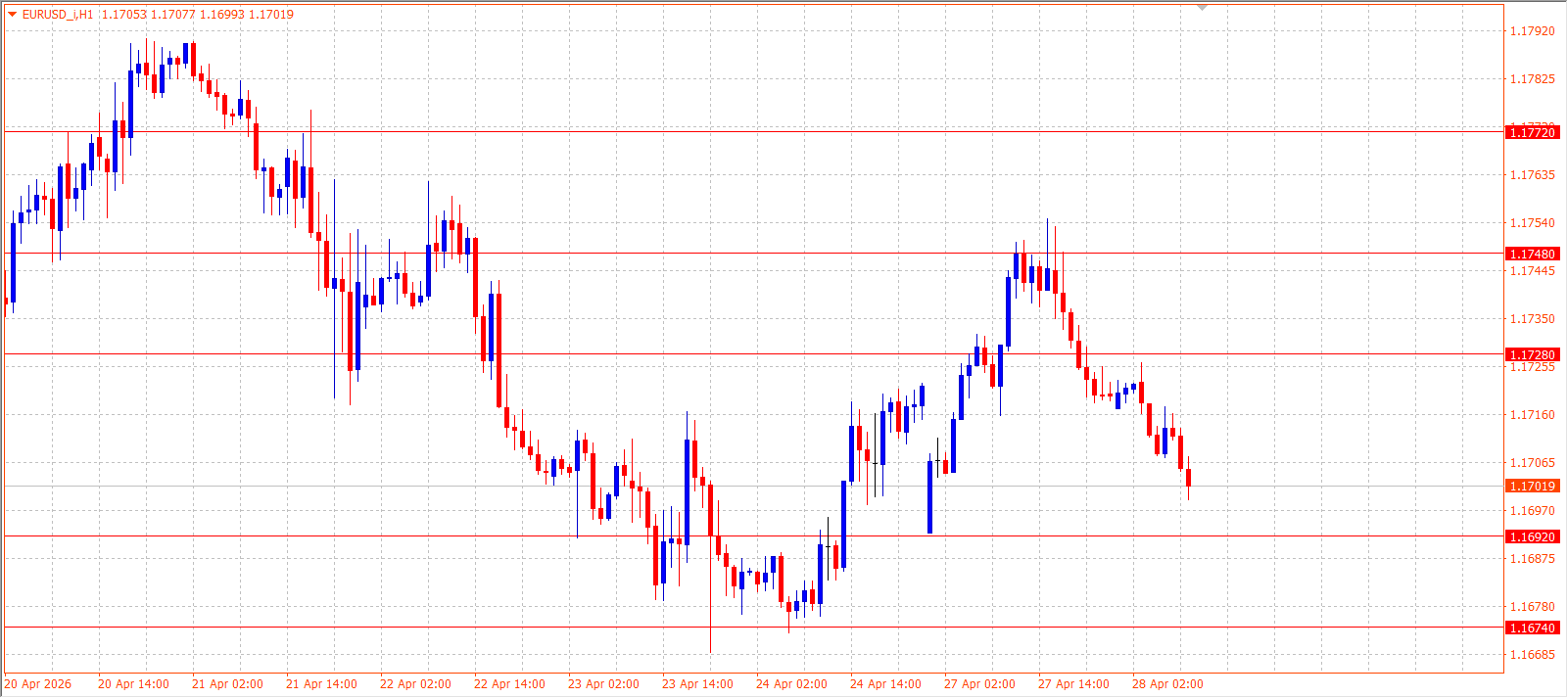Click the last red candle near 1.17019

(1188, 478)
